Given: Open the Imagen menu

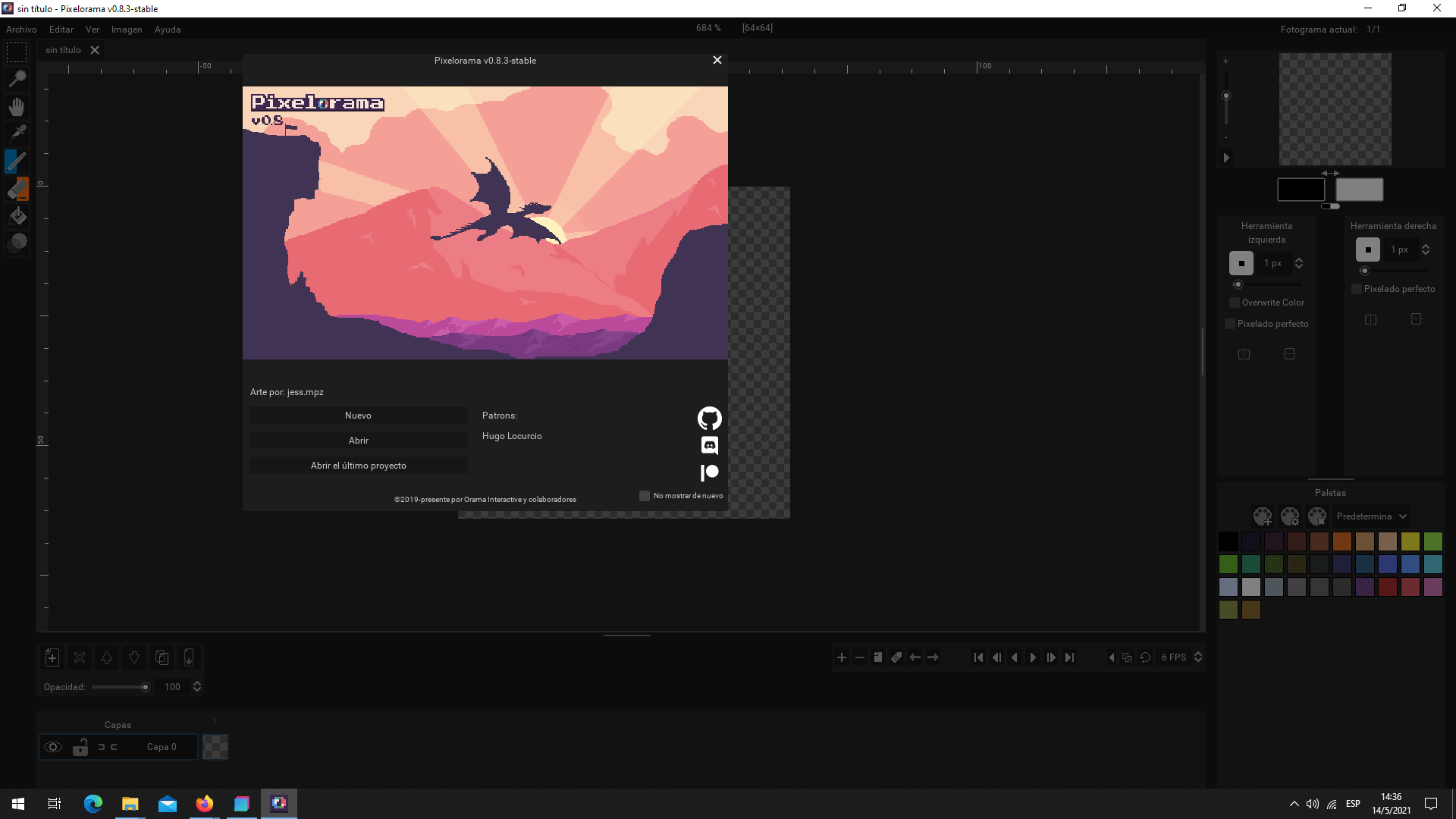Looking at the screenshot, I should pos(127,30).
